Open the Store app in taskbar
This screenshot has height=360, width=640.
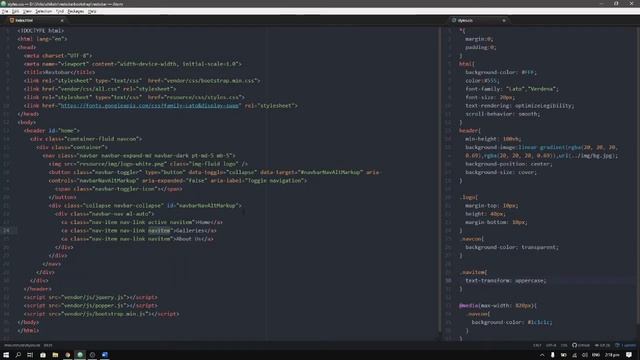[43, 355]
